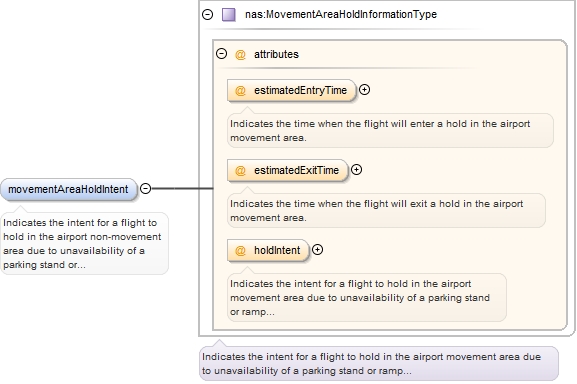Click the holdIntent note about parking stand or ramp
The width and height of the screenshot is (577, 384).
click(x=367, y=298)
